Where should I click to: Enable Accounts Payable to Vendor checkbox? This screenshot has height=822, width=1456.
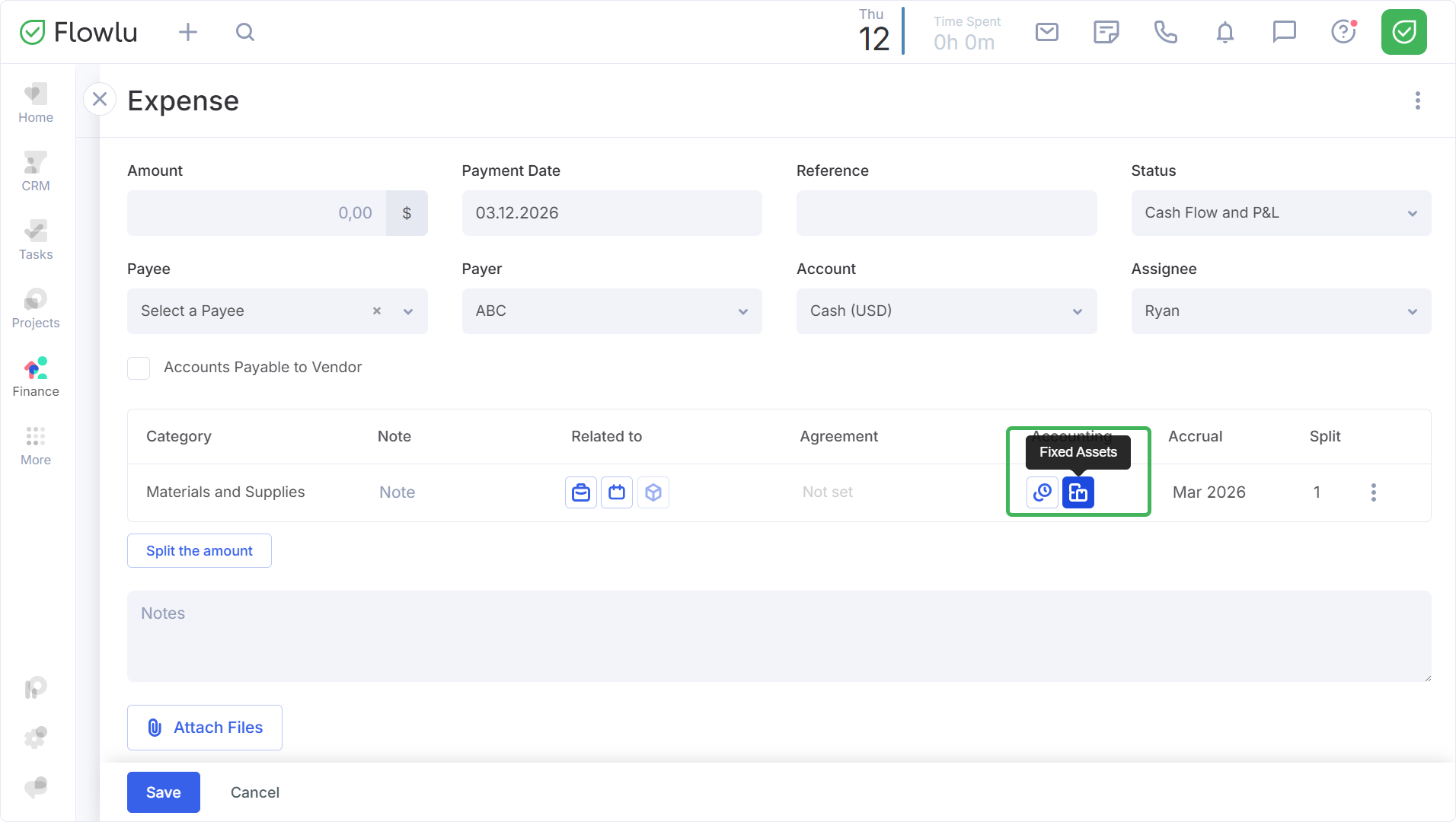[x=139, y=368]
